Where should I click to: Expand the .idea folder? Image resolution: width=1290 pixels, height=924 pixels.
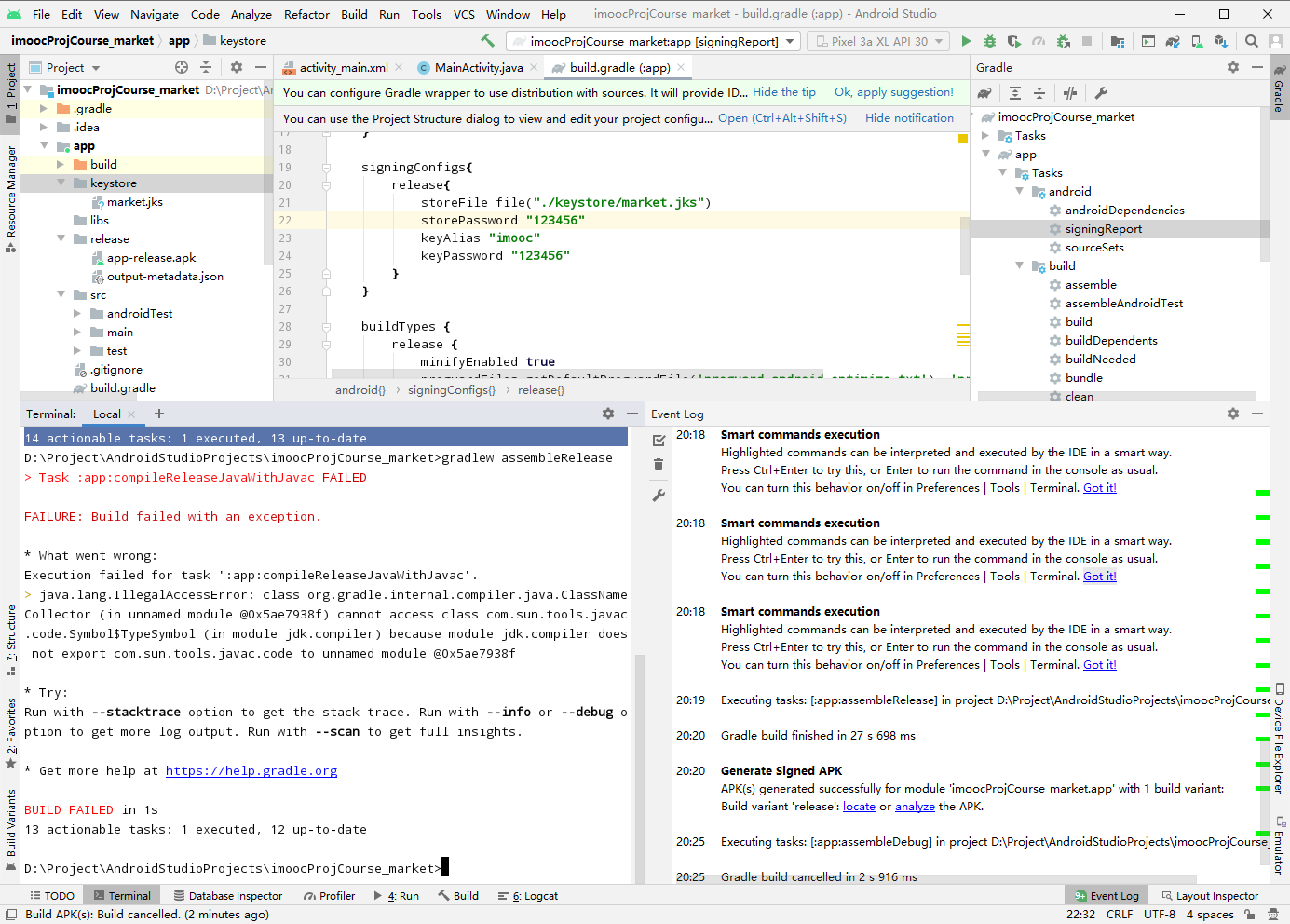tap(44, 128)
